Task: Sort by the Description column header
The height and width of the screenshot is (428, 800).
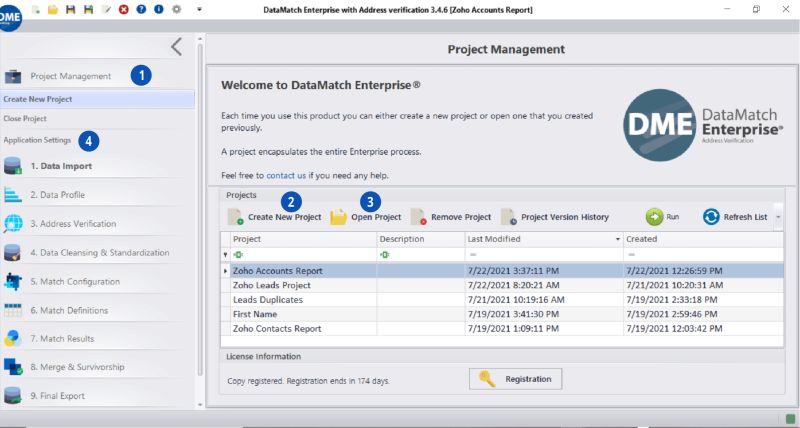Action: 421,239
